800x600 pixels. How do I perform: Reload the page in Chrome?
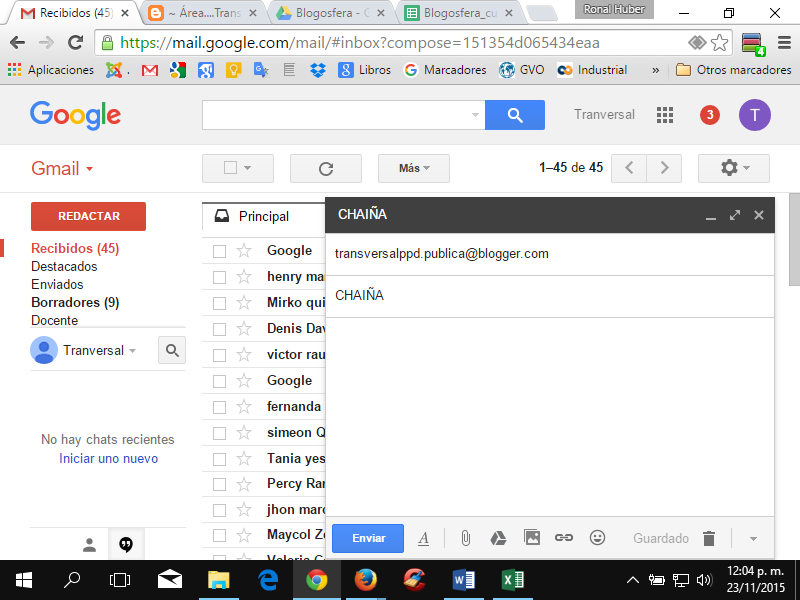click(76, 43)
